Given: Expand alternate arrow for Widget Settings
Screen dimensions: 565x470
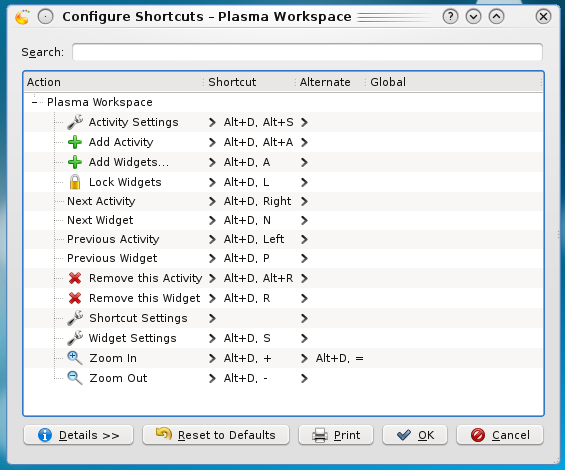Looking at the screenshot, I should (x=304, y=338).
